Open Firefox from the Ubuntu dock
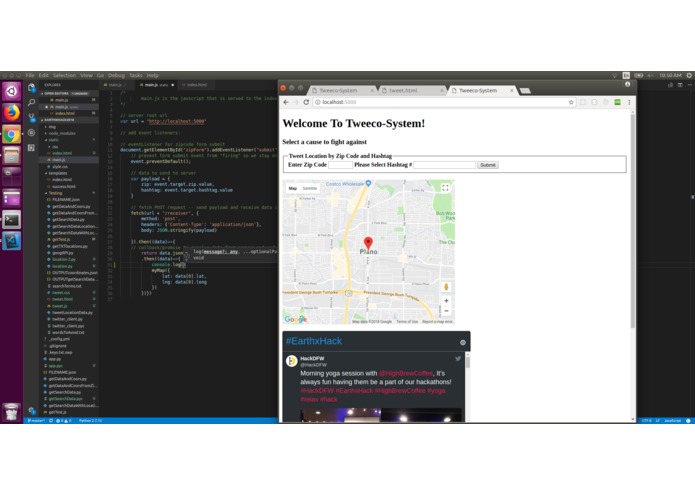The width and height of the screenshot is (695, 494). (12, 113)
